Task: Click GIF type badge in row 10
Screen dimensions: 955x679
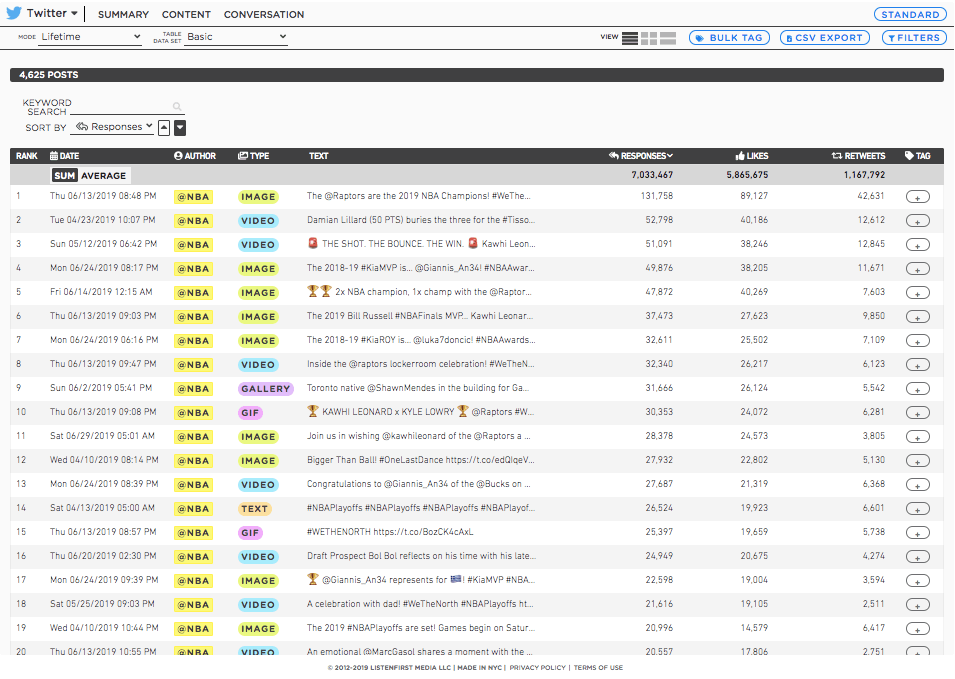Action: click(250, 413)
